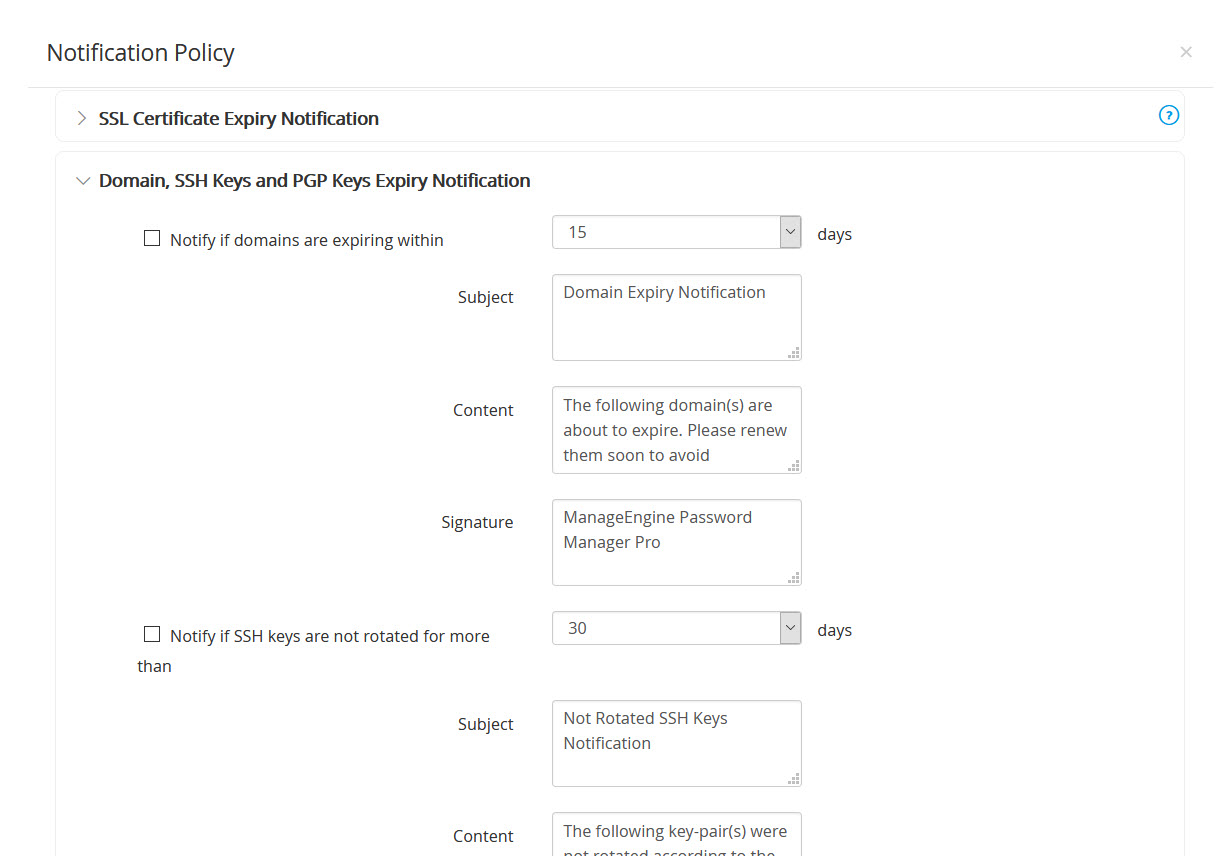Close the Notification Policy dialog
1229x856 pixels.
click(1186, 52)
